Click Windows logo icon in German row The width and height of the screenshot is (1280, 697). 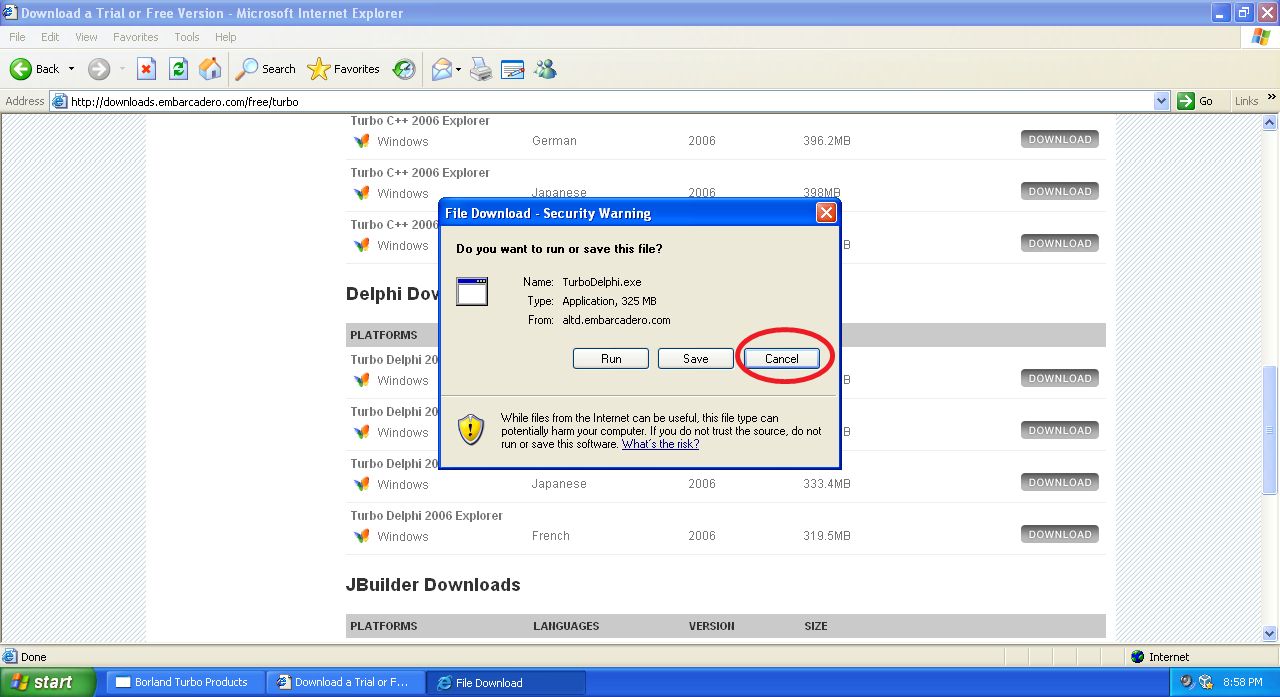[x=361, y=141]
